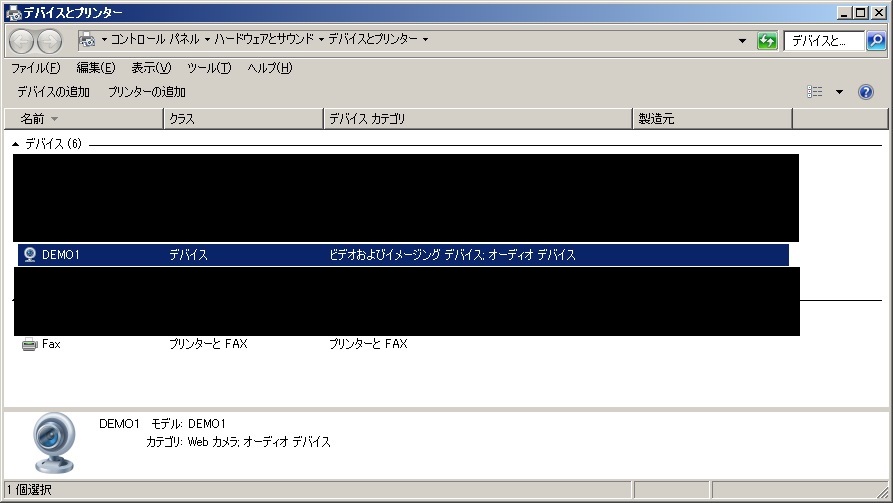The height and width of the screenshot is (503, 893).
Task: Sort by 製造元 column header
Action: pyautogui.click(x=712, y=119)
